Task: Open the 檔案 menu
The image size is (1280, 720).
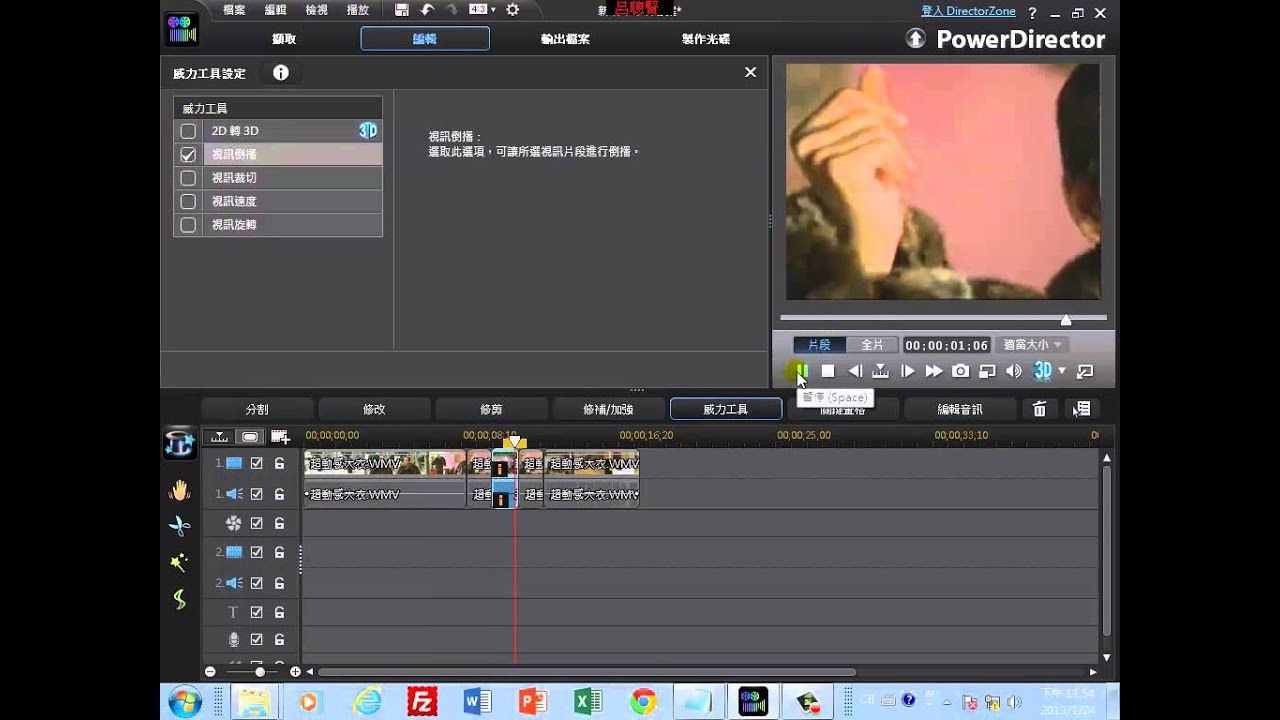Action: [234, 10]
